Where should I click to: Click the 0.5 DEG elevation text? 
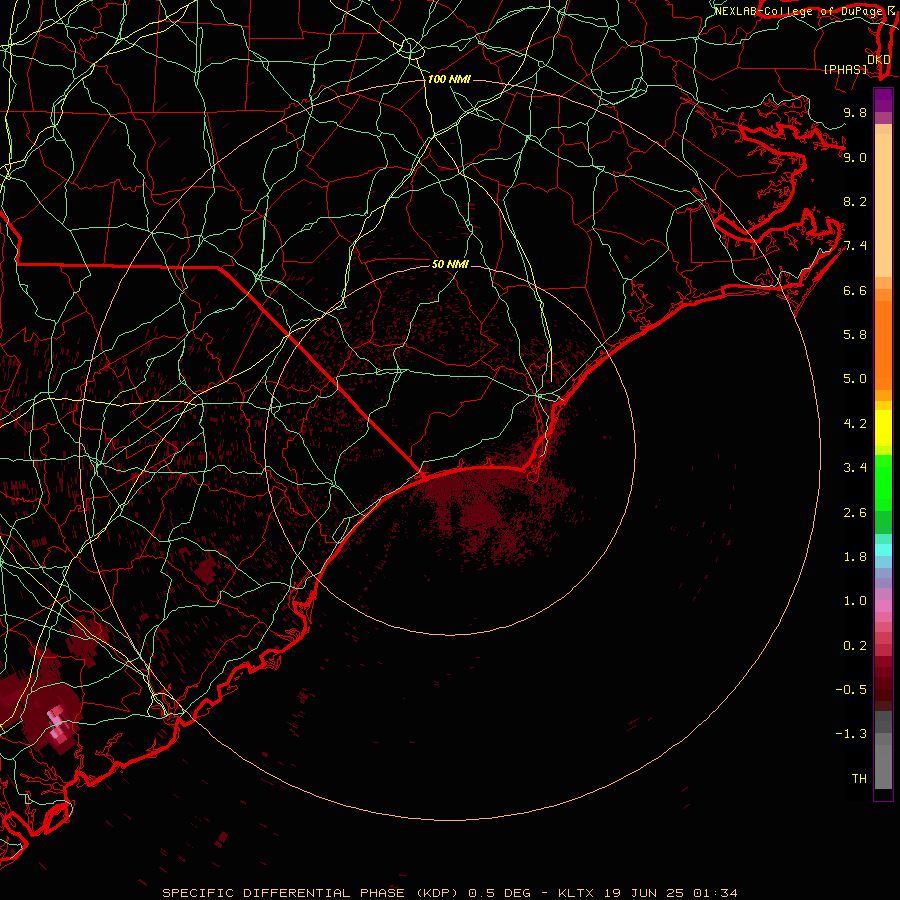click(499, 893)
